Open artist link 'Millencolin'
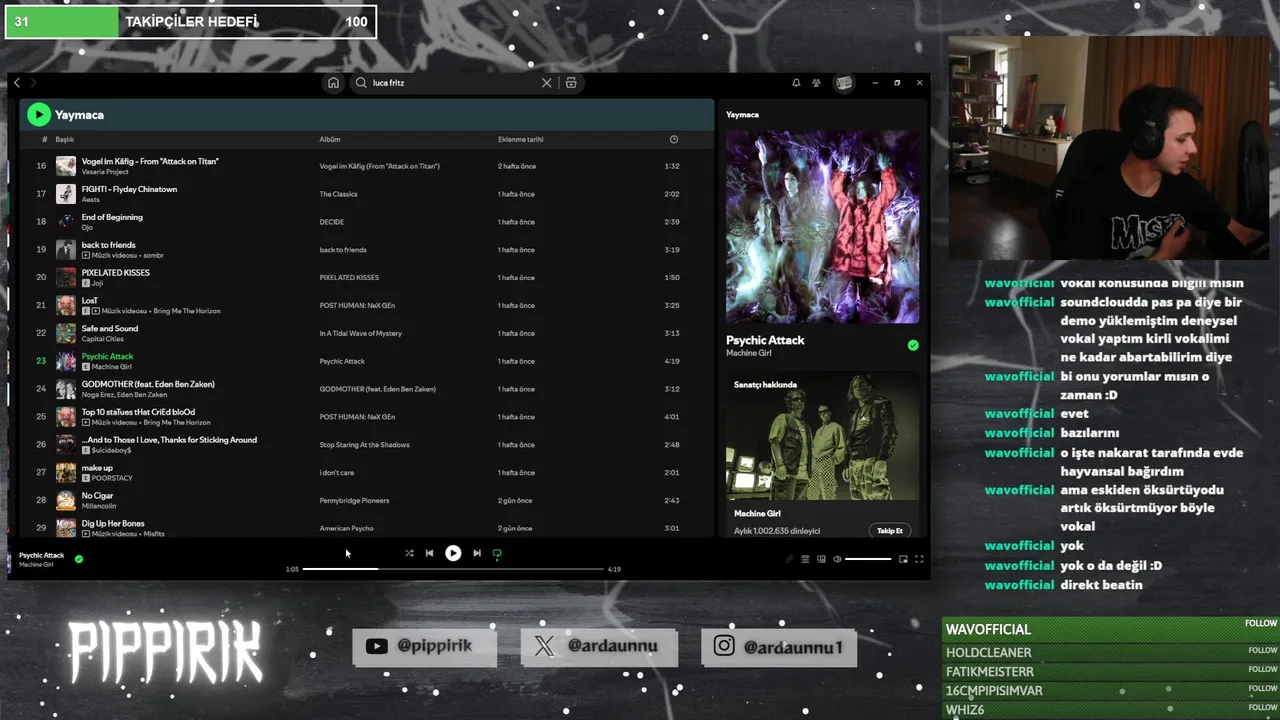The image size is (1280, 720). pyautogui.click(x=99, y=506)
